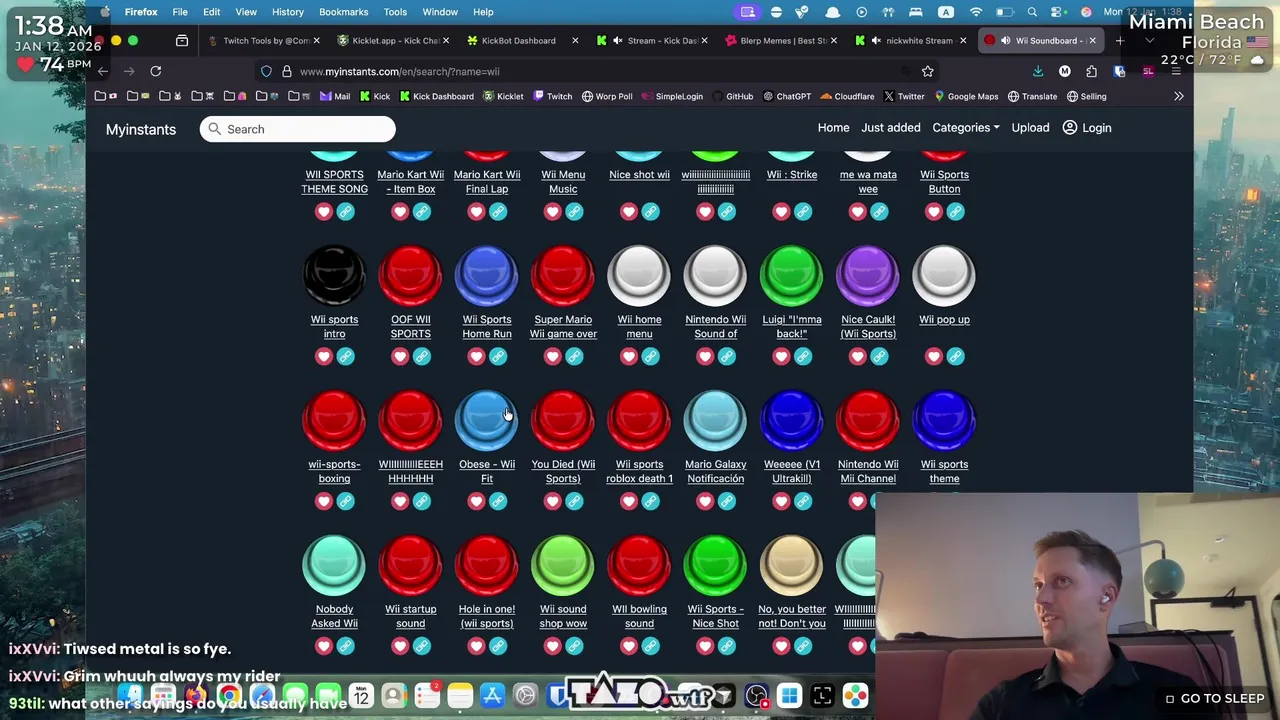Image resolution: width=1280 pixels, height=720 pixels.
Task: Play the Mario Galaxy Notification button
Action: (x=715, y=420)
